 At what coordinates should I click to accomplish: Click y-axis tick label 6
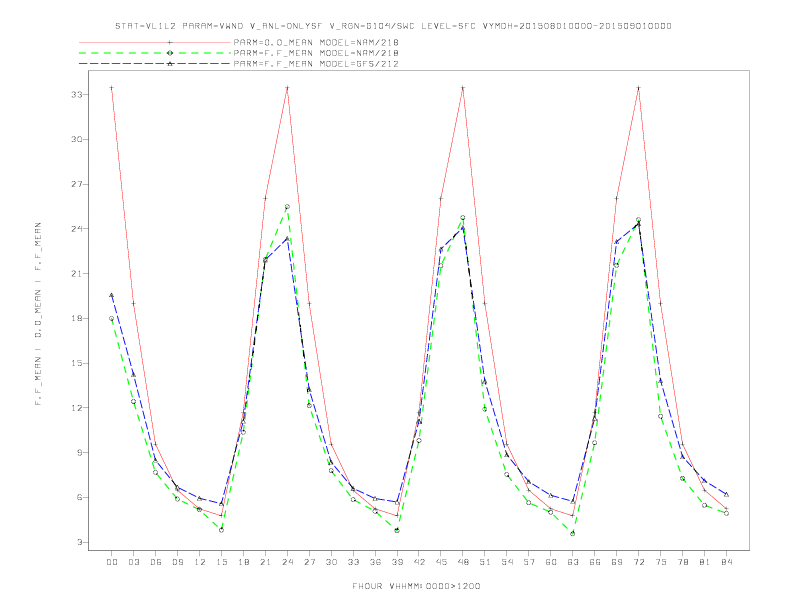tap(80, 497)
